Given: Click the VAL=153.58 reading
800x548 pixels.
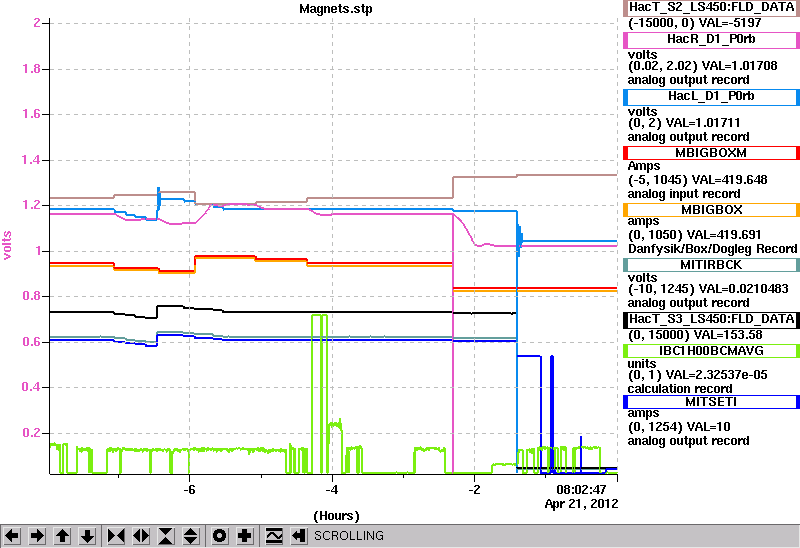Looking at the screenshot, I should pos(729,335).
